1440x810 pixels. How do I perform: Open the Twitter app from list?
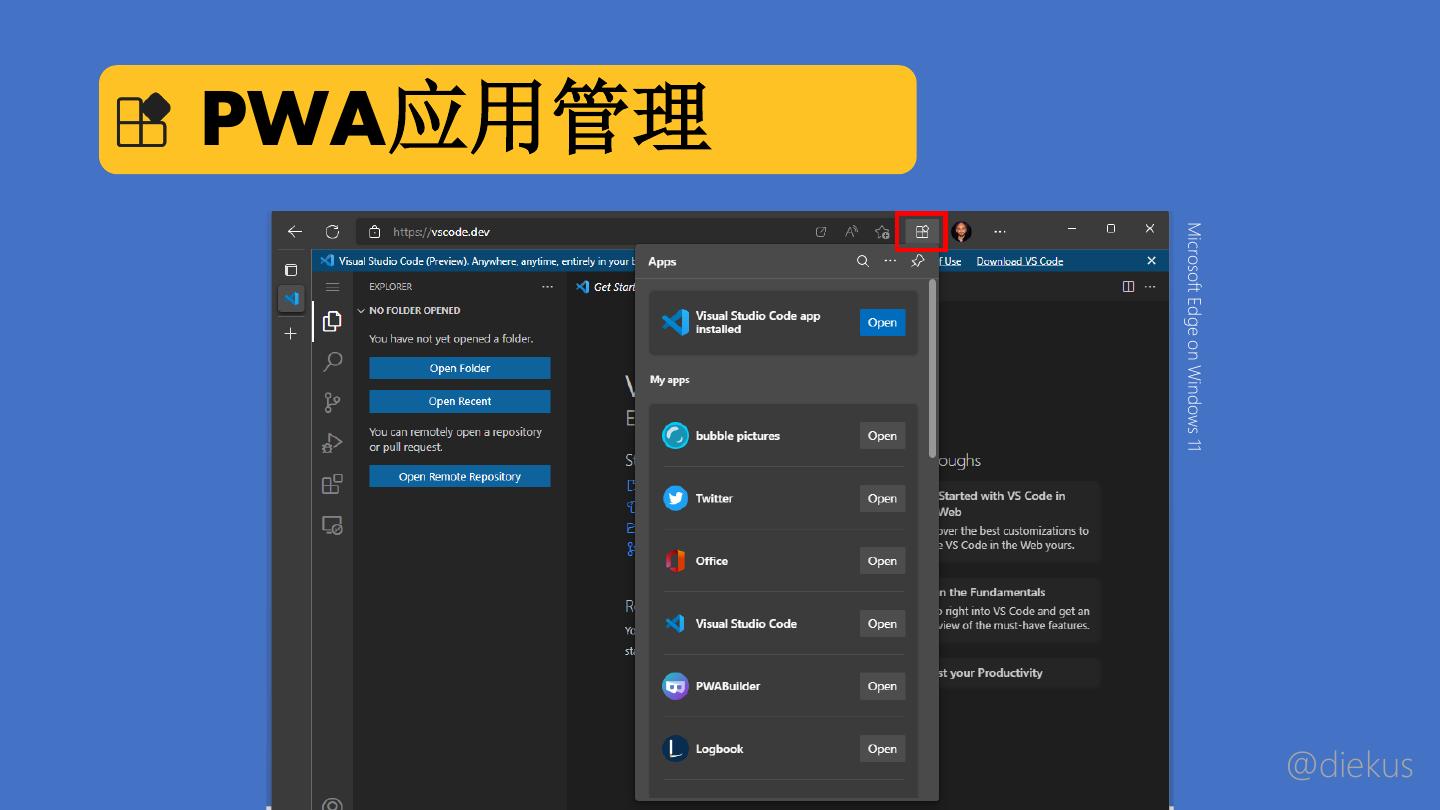[881, 498]
